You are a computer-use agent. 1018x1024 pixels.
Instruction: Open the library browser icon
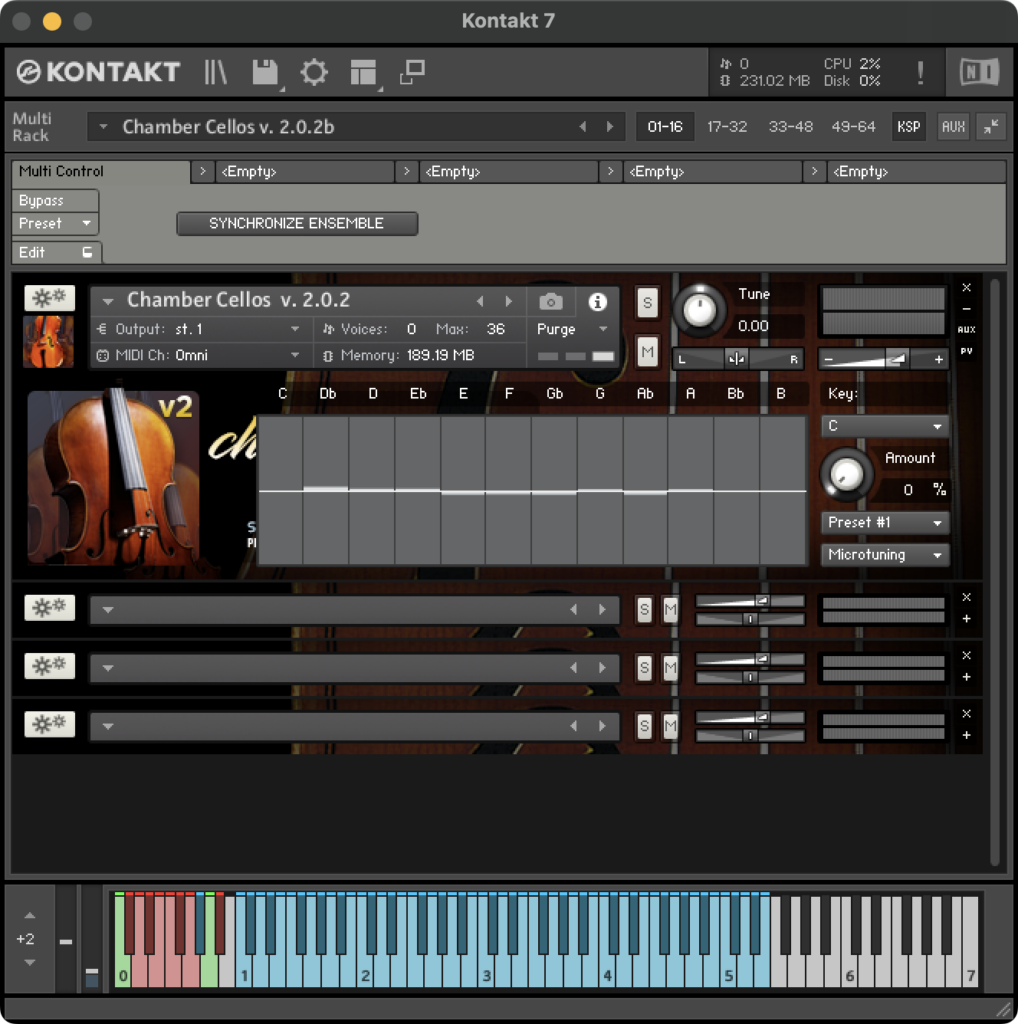[x=215, y=72]
